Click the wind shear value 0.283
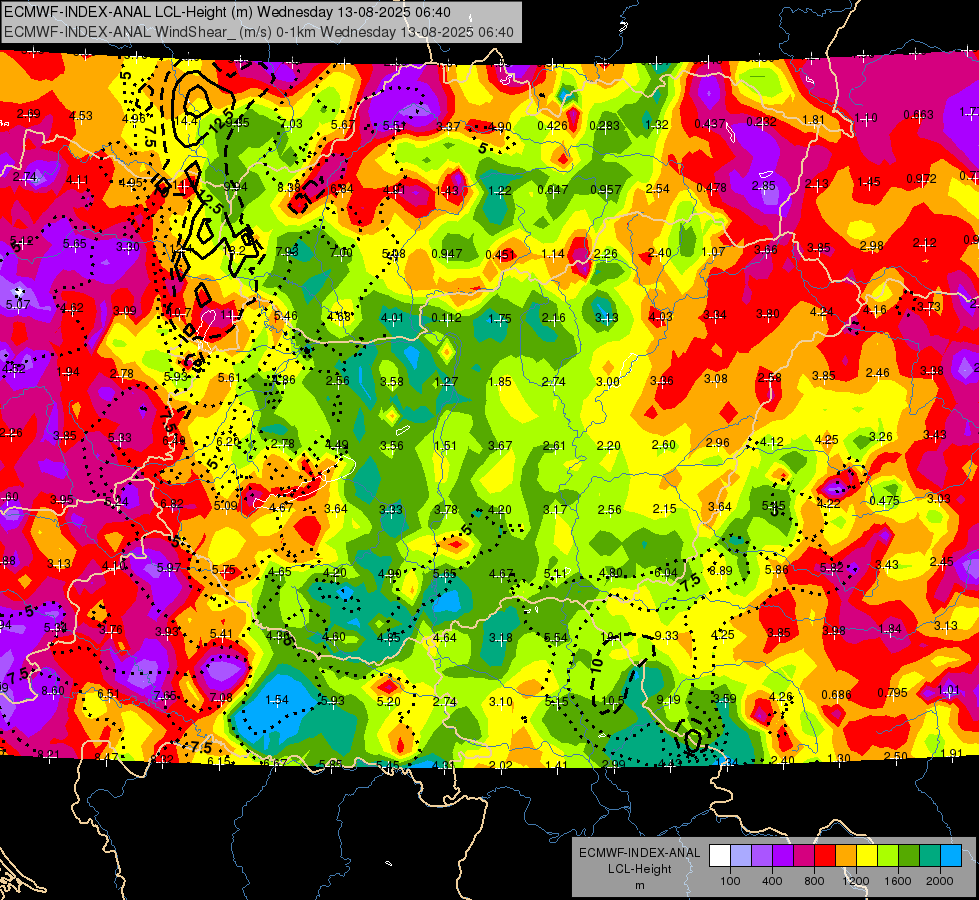The image size is (979, 900). tap(604, 126)
